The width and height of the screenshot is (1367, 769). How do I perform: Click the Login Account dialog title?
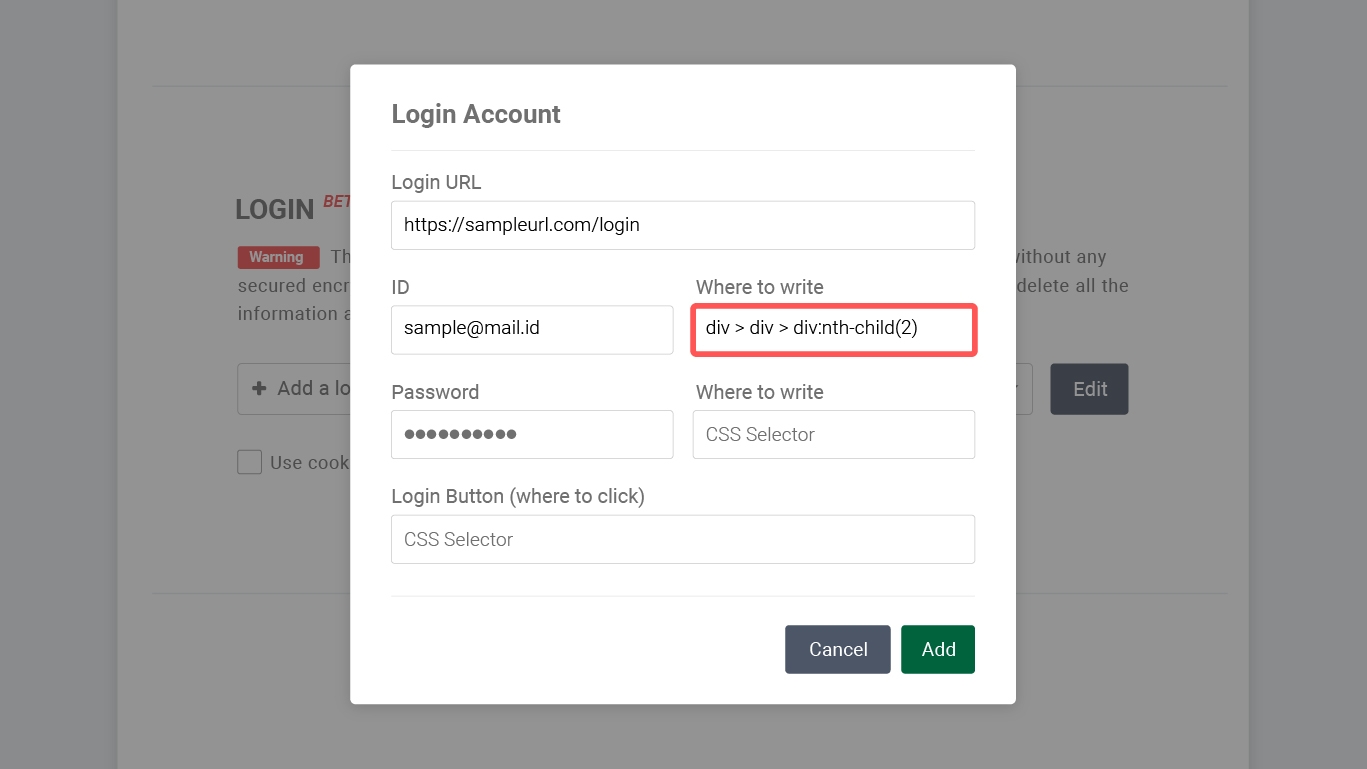476,114
